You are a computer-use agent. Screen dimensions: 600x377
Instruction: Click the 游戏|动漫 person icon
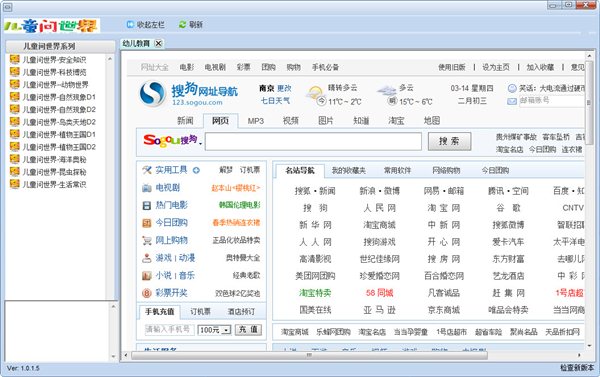point(147,258)
